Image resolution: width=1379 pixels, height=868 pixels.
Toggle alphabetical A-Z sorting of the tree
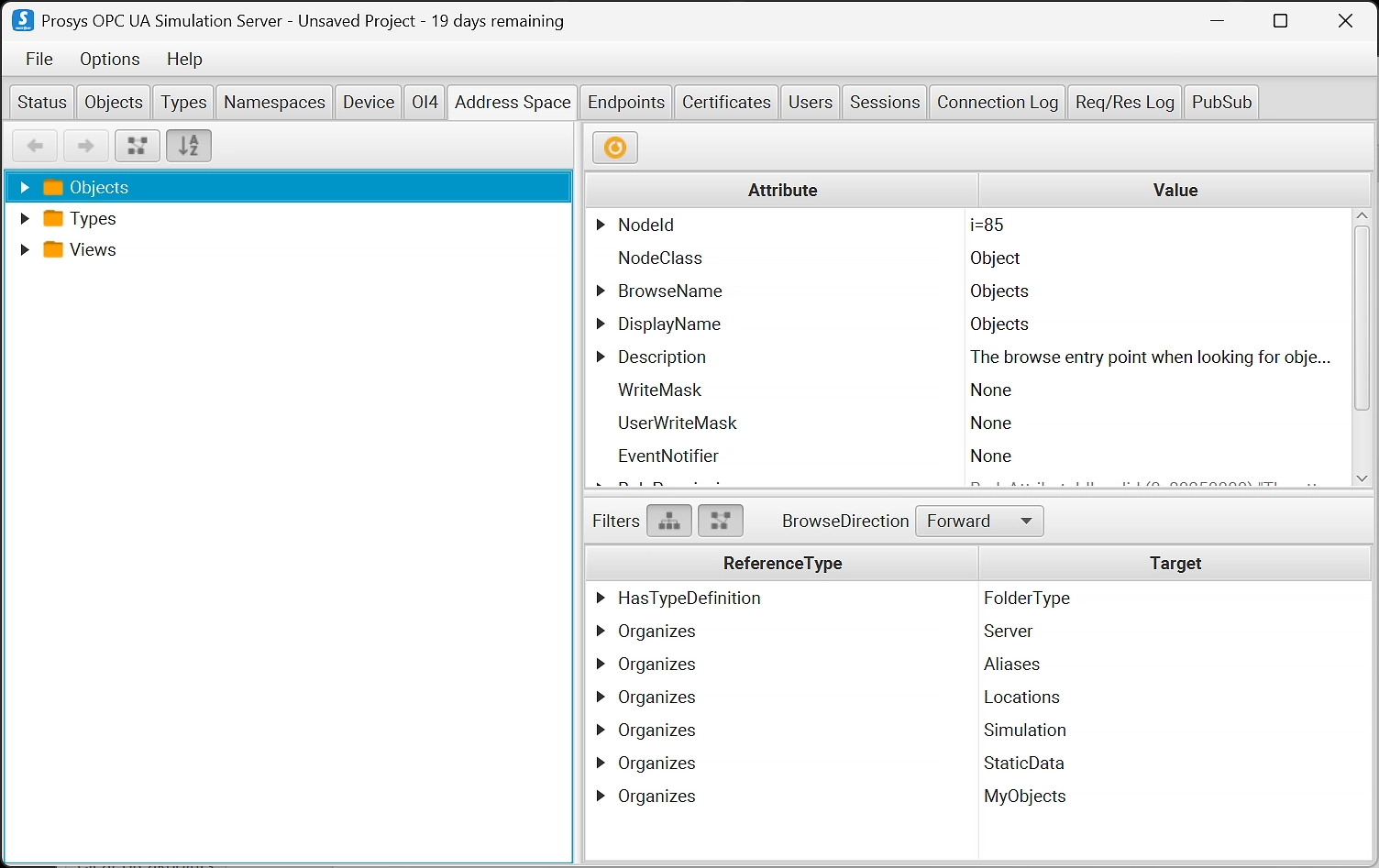click(x=189, y=146)
